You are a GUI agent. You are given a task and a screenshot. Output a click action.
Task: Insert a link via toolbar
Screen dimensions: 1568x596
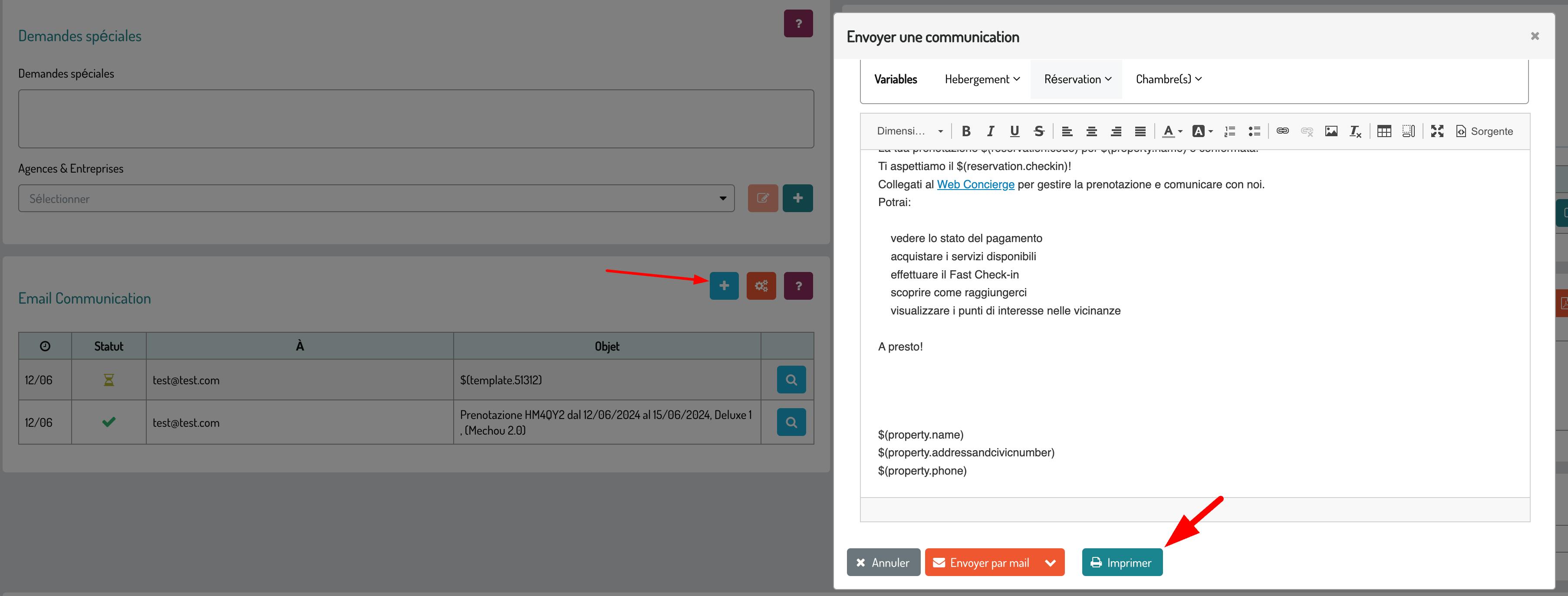[x=1282, y=131]
